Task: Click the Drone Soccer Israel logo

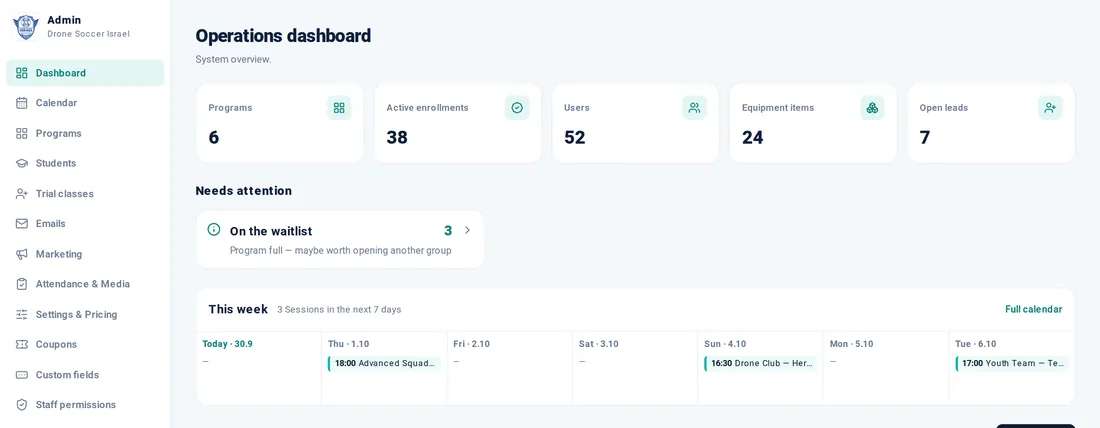Action: [26, 27]
